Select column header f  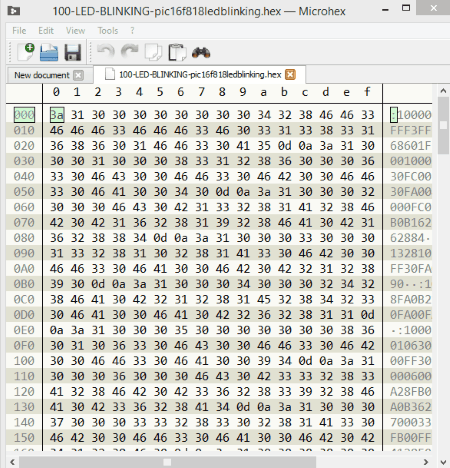click(367, 92)
